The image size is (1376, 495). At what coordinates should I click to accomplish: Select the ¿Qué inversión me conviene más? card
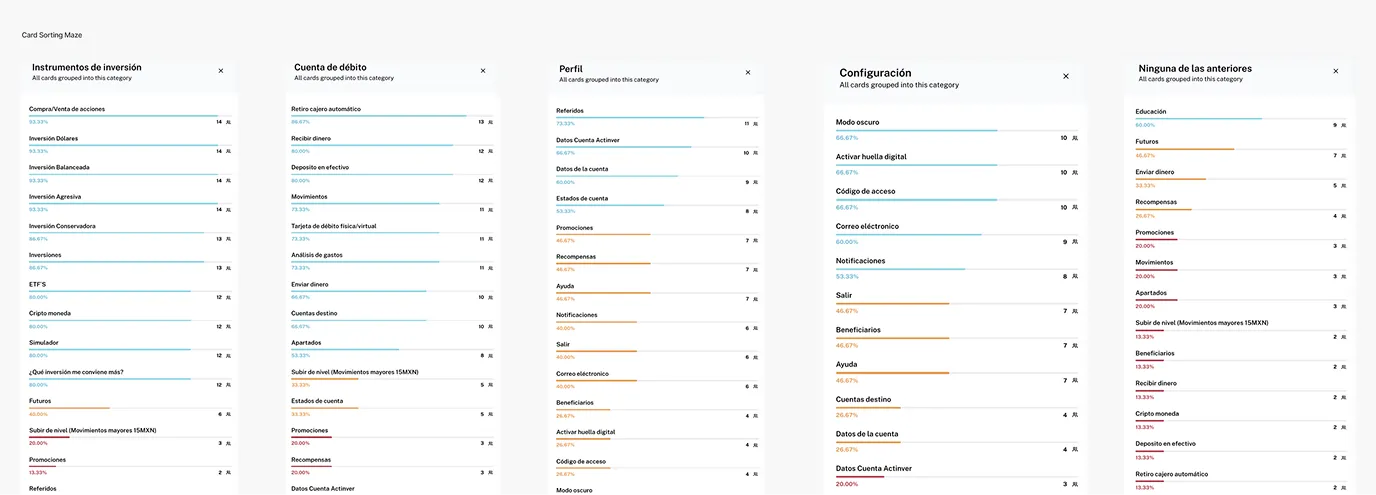click(x=77, y=372)
